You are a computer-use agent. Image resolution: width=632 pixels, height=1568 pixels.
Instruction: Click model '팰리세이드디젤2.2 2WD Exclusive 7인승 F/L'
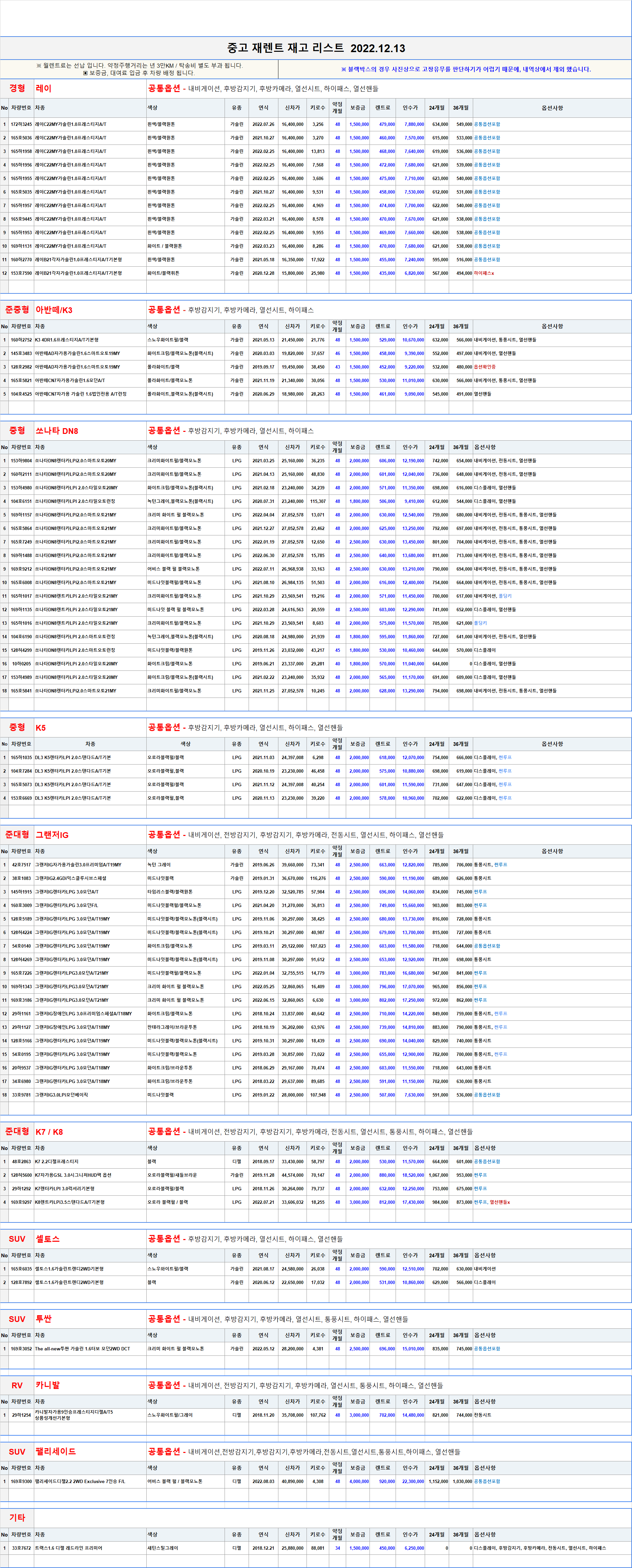point(80,1481)
